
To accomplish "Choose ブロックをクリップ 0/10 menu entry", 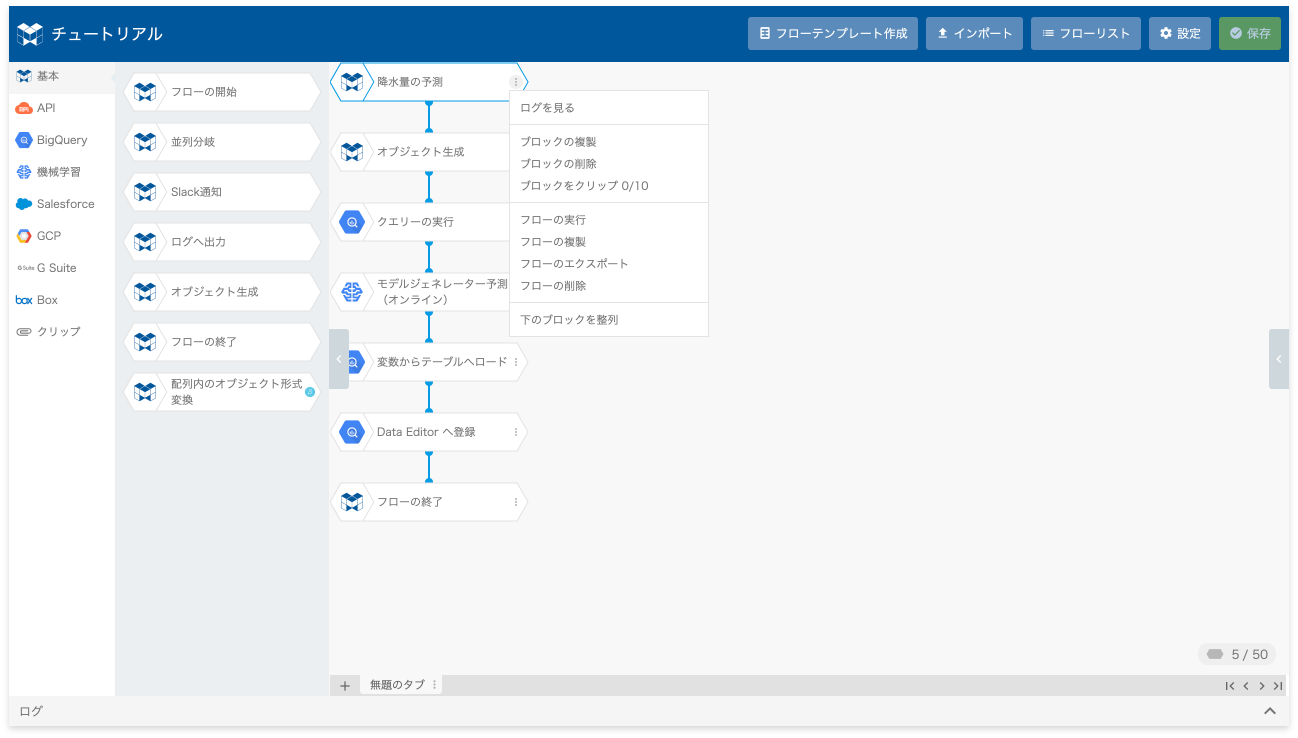I will pos(609,186).
